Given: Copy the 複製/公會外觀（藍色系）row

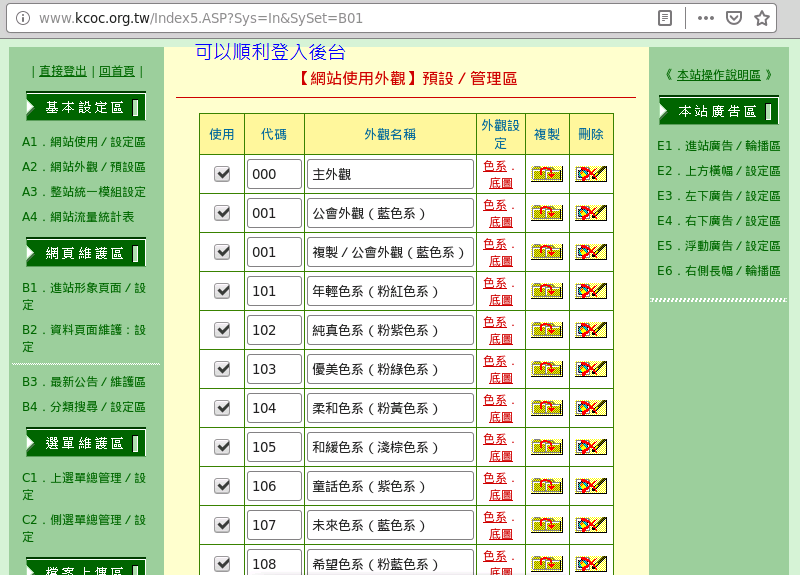Looking at the screenshot, I should pyautogui.click(x=546, y=252).
